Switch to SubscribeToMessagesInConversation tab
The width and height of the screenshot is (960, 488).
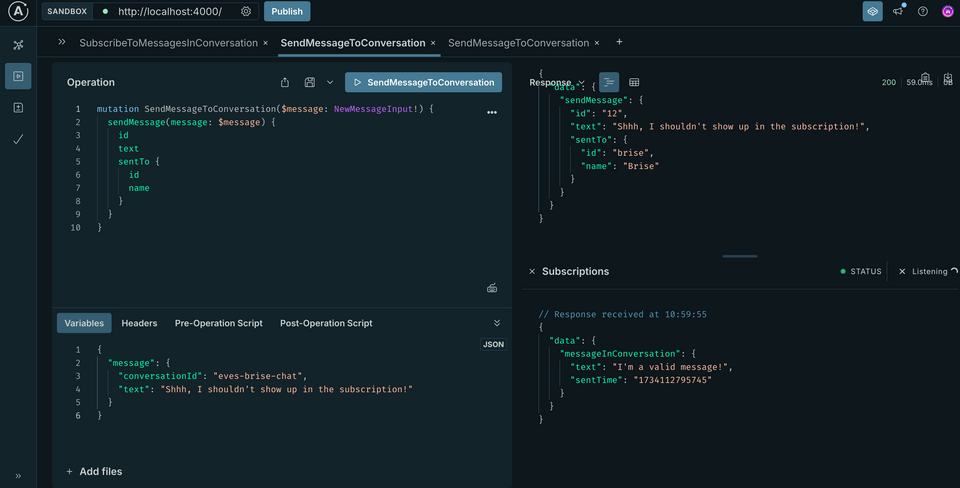click(168, 43)
